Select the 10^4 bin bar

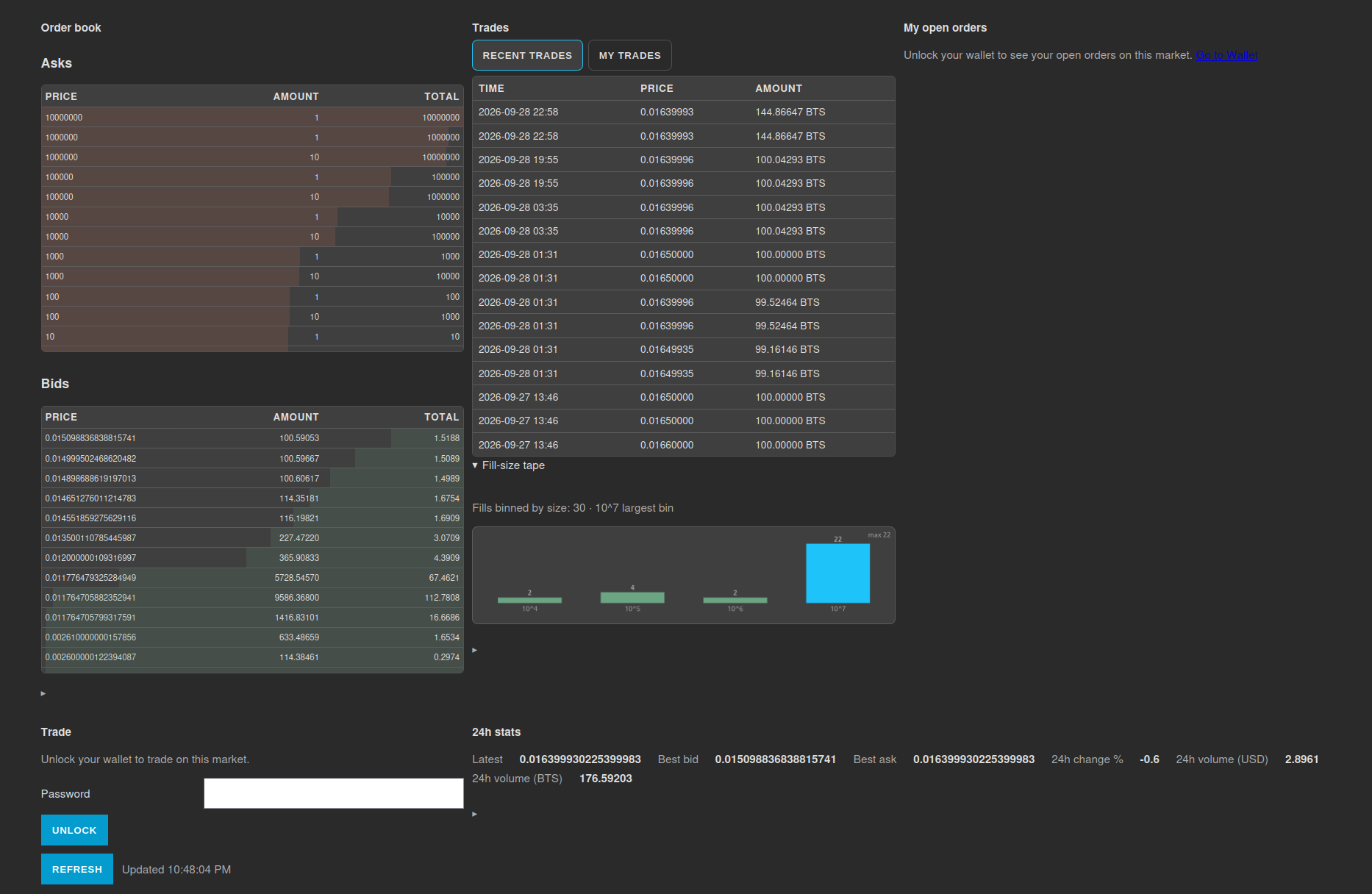(529, 600)
